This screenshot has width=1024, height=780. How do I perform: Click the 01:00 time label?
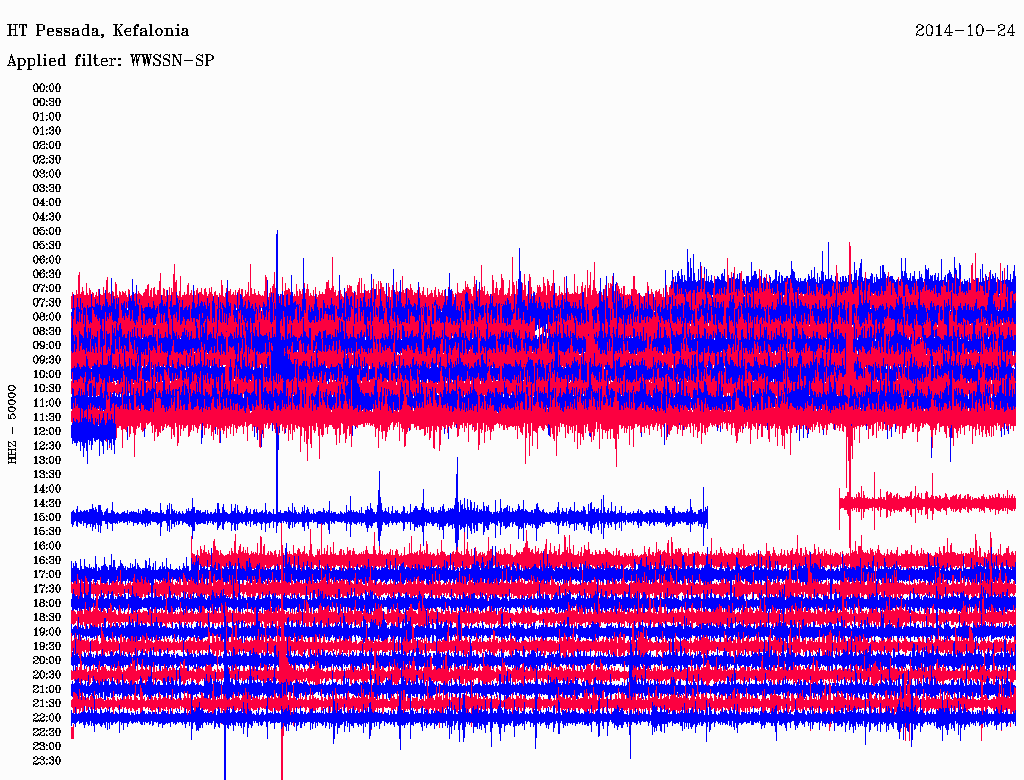pos(47,116)
